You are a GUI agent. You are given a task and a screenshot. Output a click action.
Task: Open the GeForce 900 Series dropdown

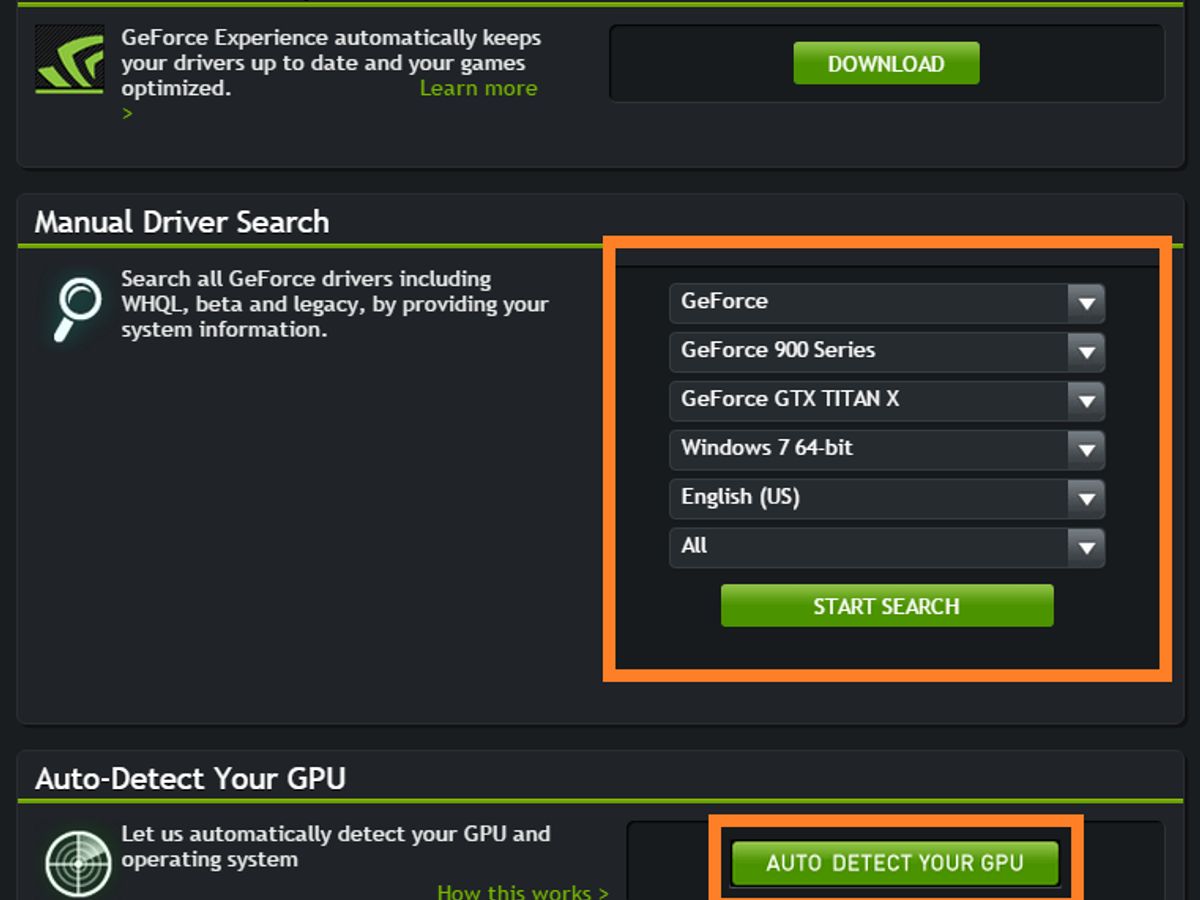[x=887, y=351]
